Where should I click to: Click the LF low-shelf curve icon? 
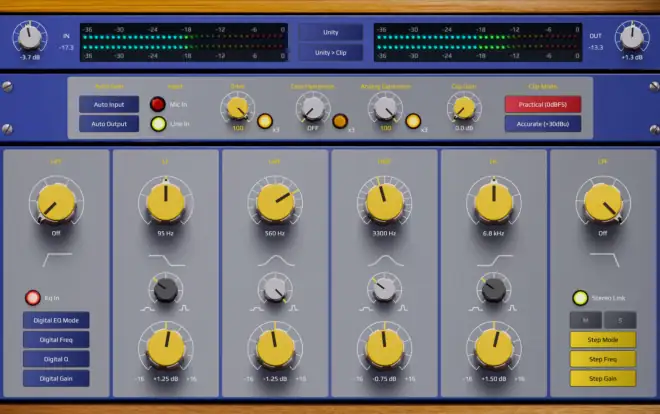tap(167, 260)
